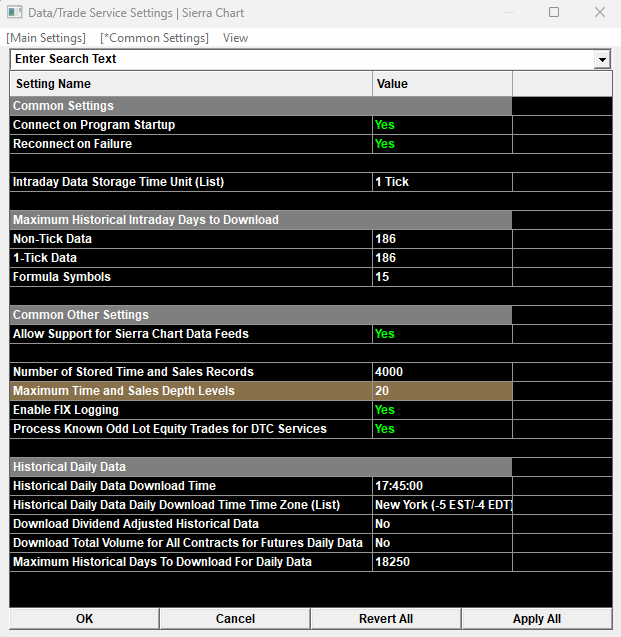The width and height of the screenshot is (621, 637).
Task: Click the Apply All button
Action: pos(537,619)
